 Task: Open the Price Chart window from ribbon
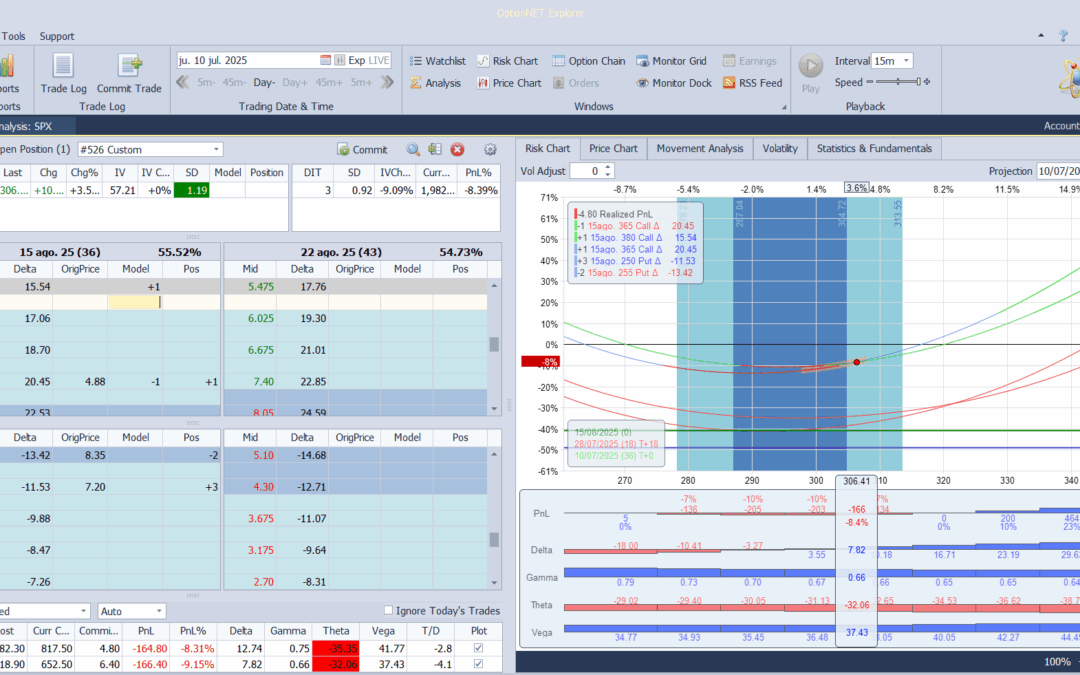(x=509, y=83)
